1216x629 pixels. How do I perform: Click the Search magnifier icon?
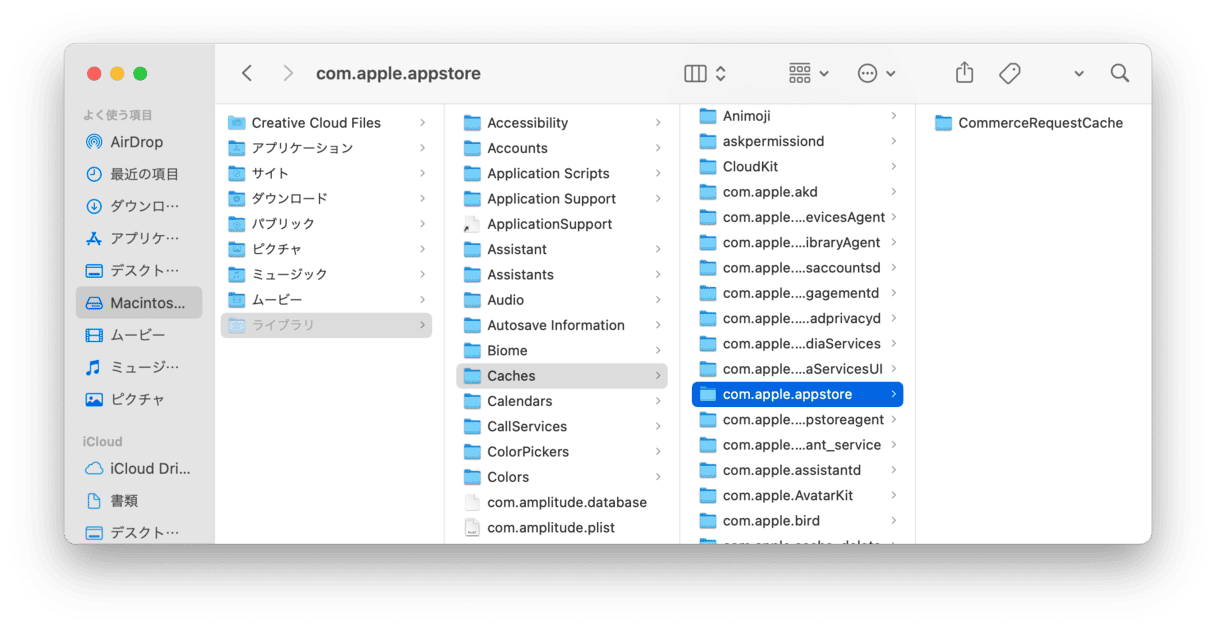point(1120,73)
